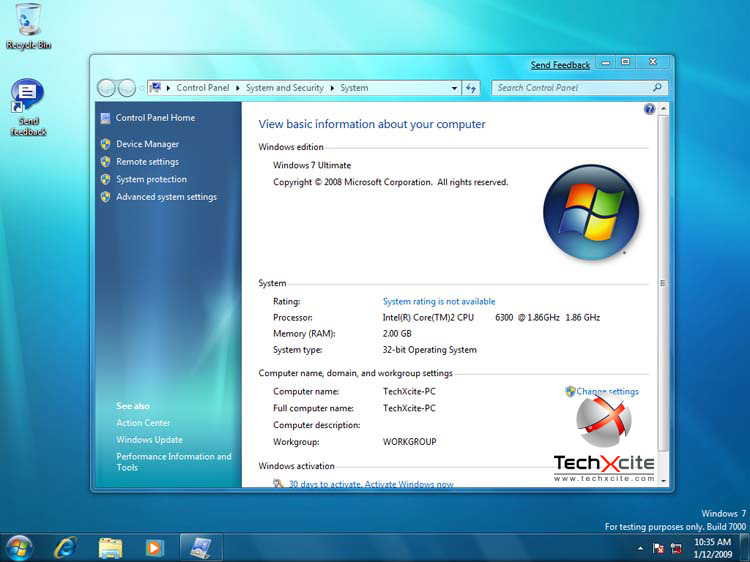Open Windows Explorer from taskbar
The height and width of the screenshot is (562, 750).
tap(110, 548)
